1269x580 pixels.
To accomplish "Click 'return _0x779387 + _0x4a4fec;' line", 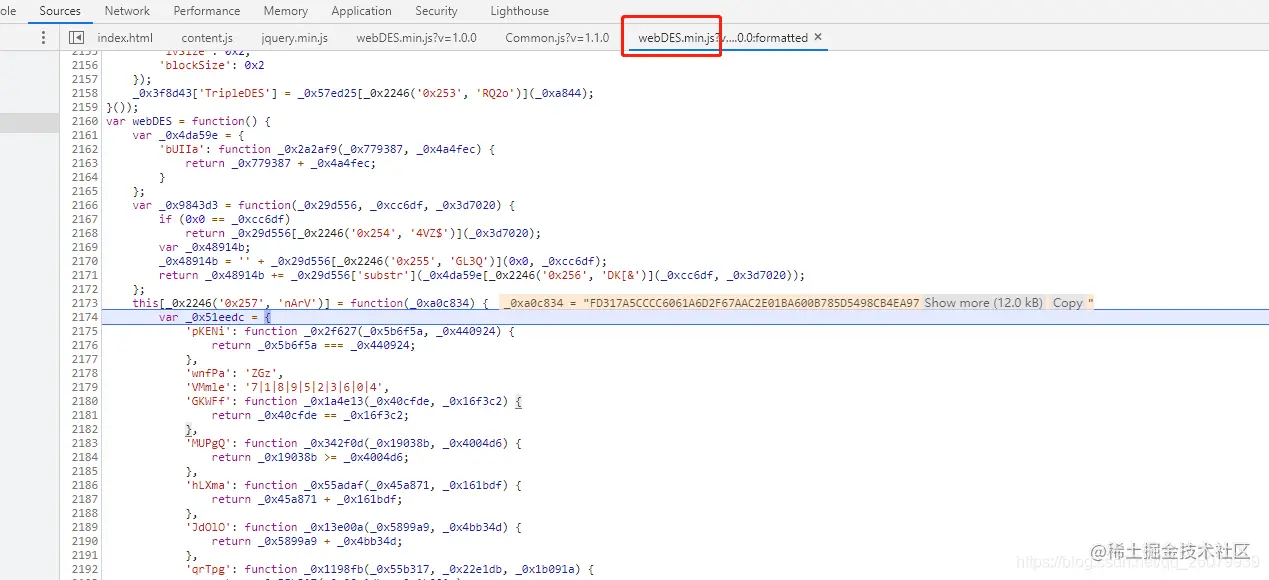I will [x=280, y=163].
